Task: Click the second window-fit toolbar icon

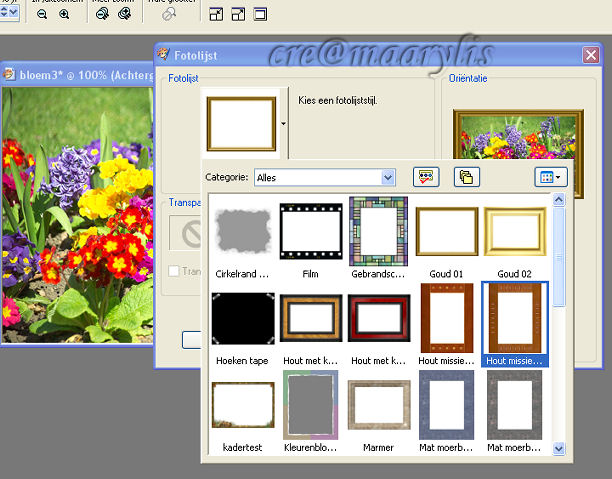Action: click(238, 15)
